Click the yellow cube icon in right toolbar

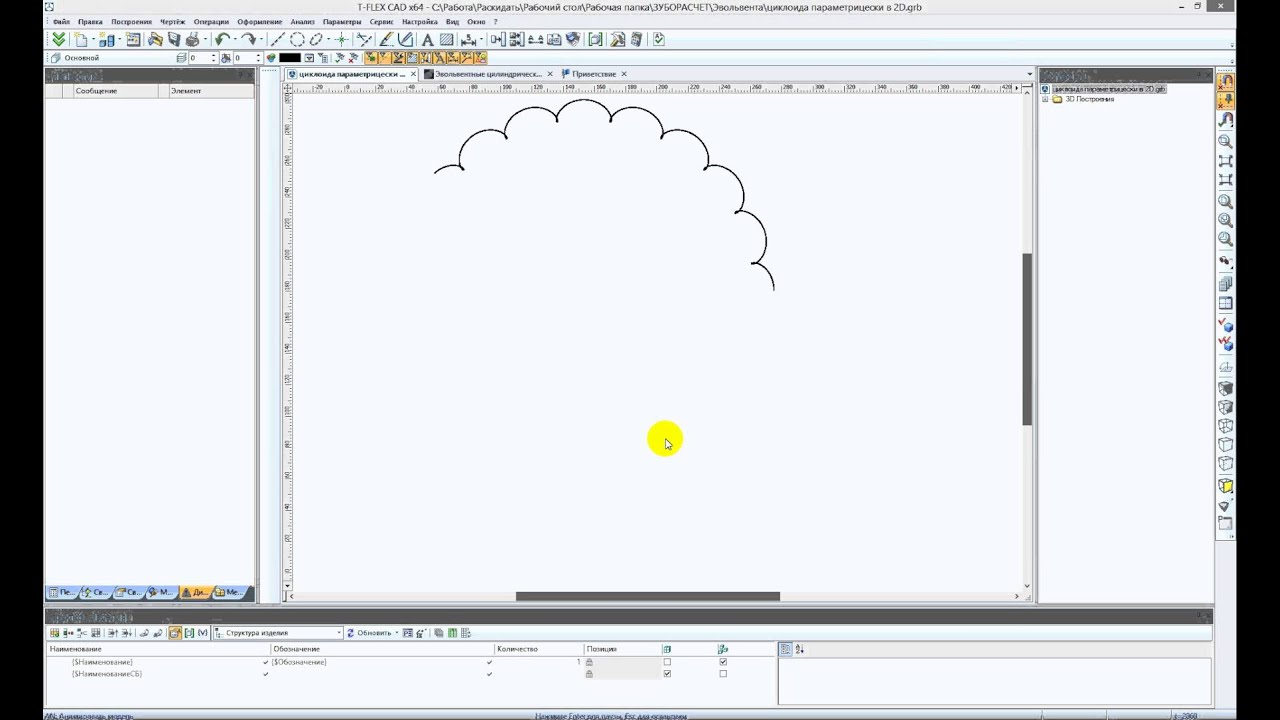(x=1225, y=485)
